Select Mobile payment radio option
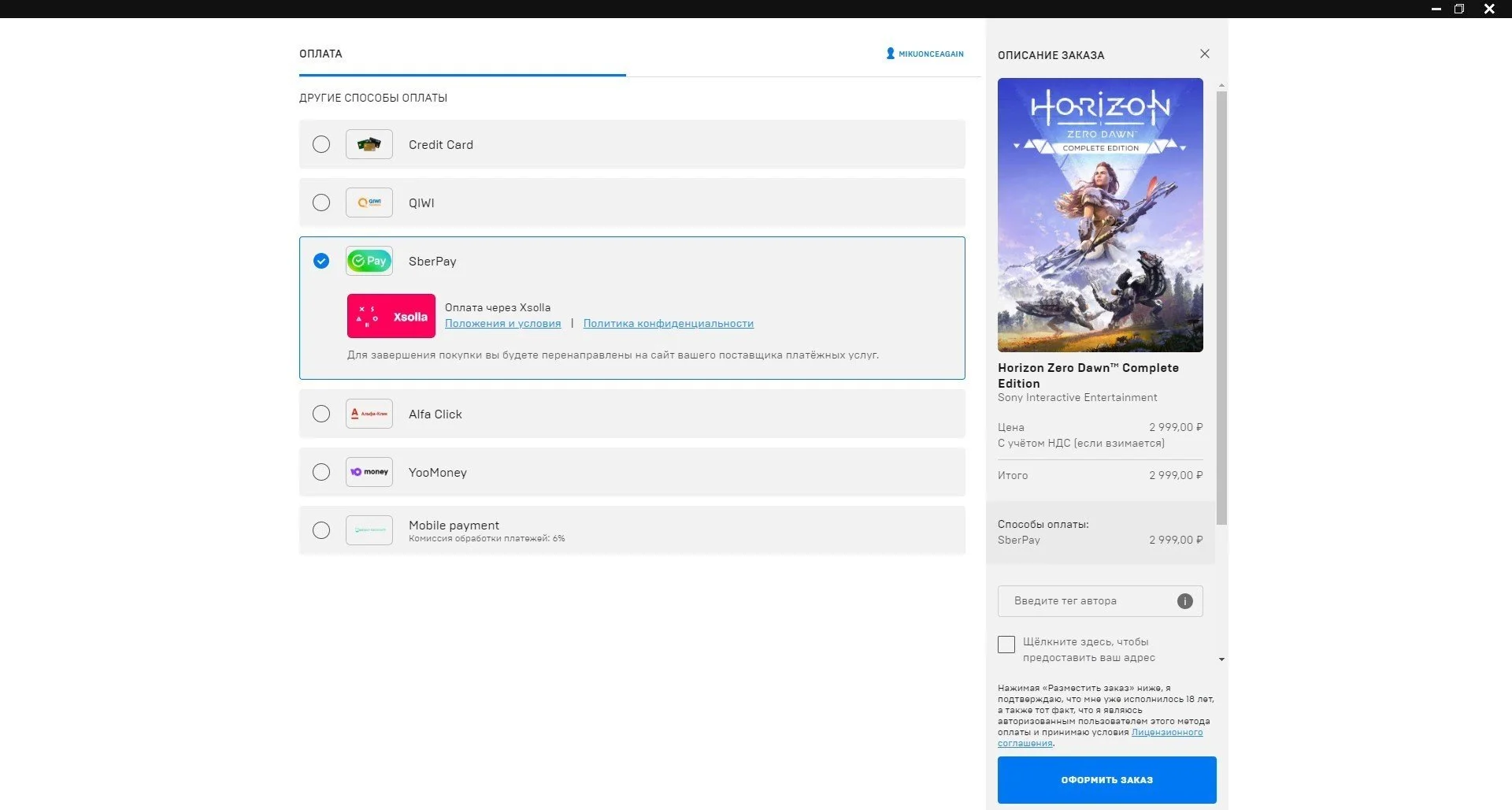The width and height of the screenshot is (1512, 810). 321,530
